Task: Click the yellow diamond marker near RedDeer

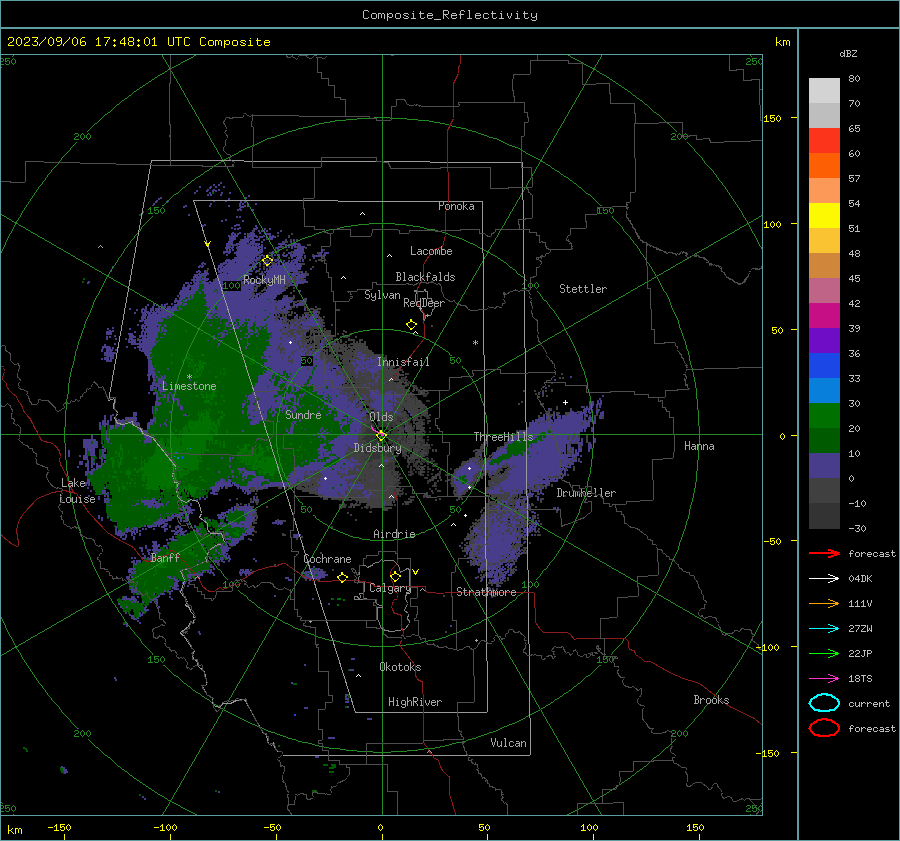Action: click(x=412, y=325)
